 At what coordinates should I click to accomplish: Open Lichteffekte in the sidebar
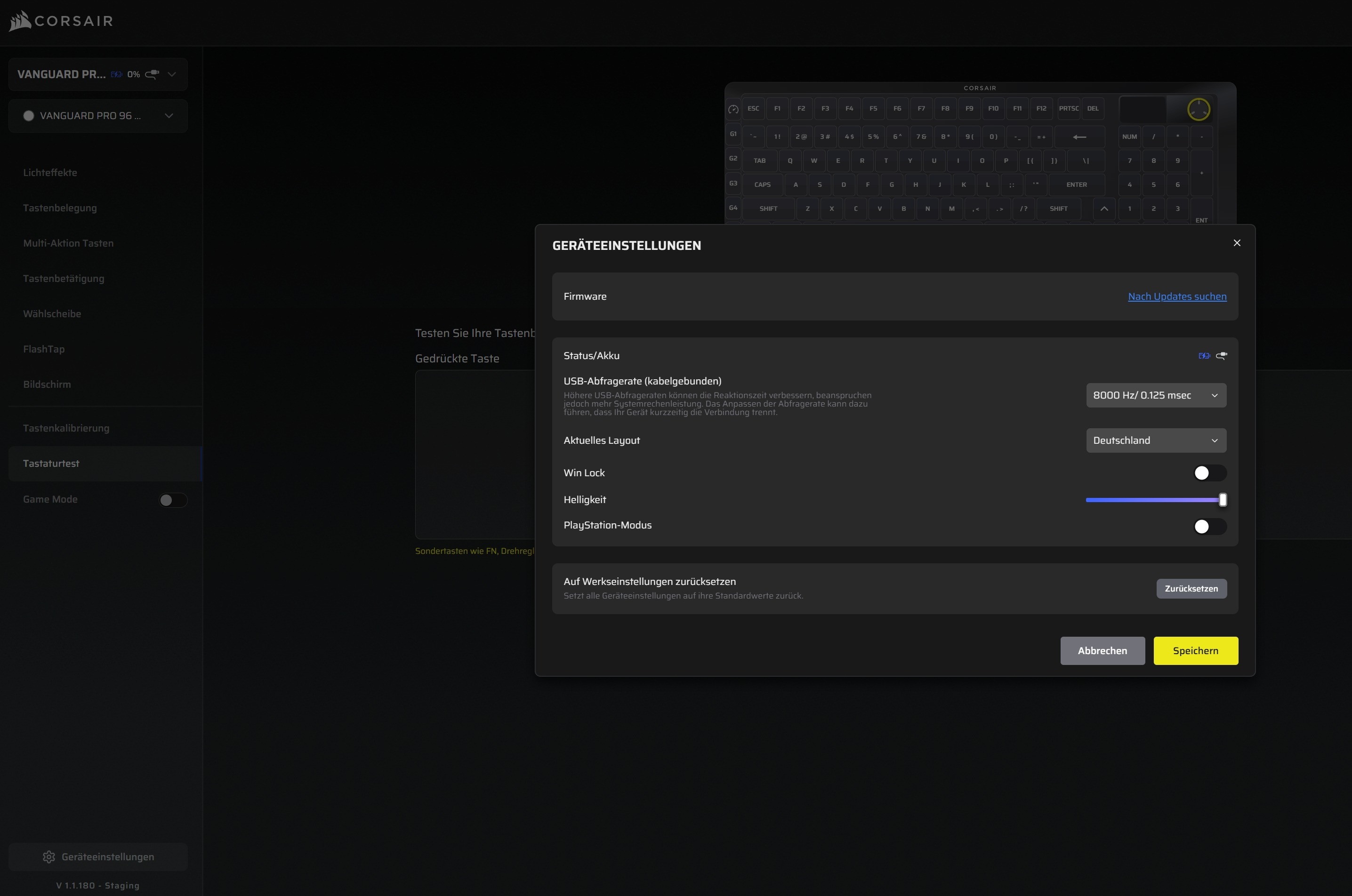tap(50, 173)
